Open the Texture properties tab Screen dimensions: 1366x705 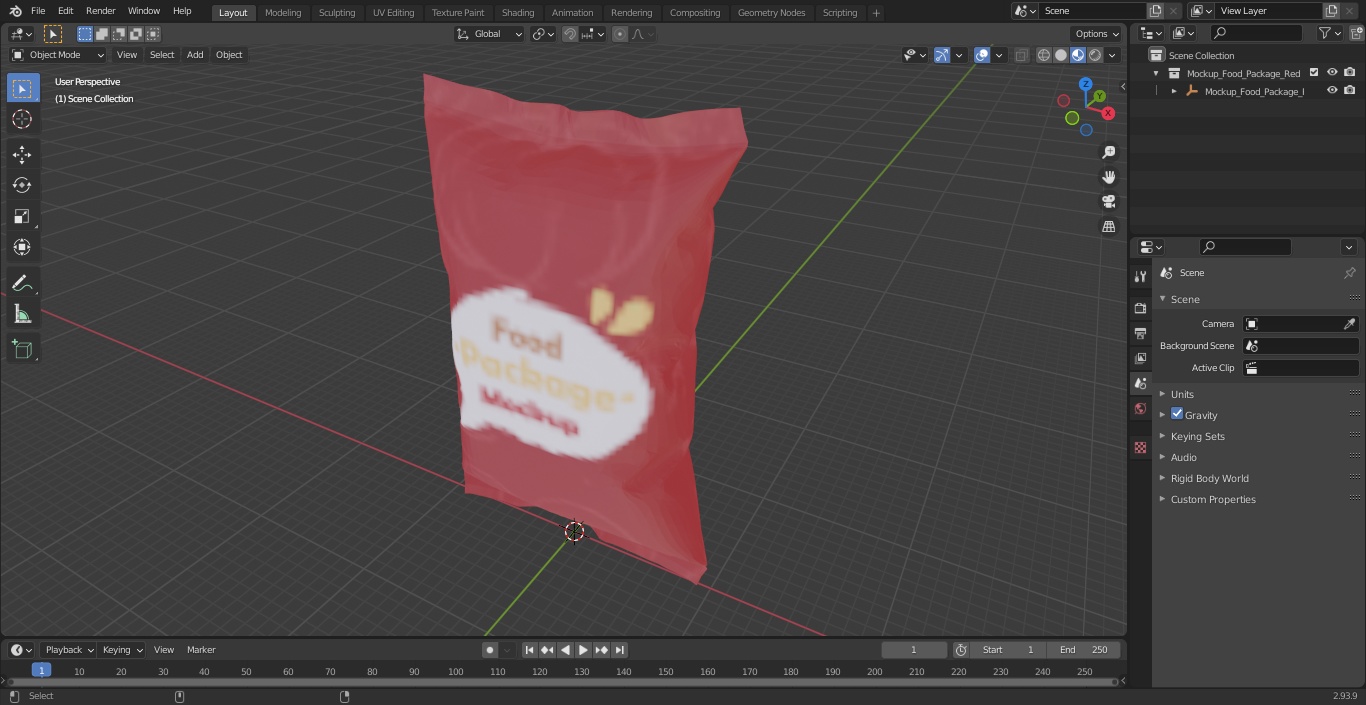click(x=1140, y=447)
